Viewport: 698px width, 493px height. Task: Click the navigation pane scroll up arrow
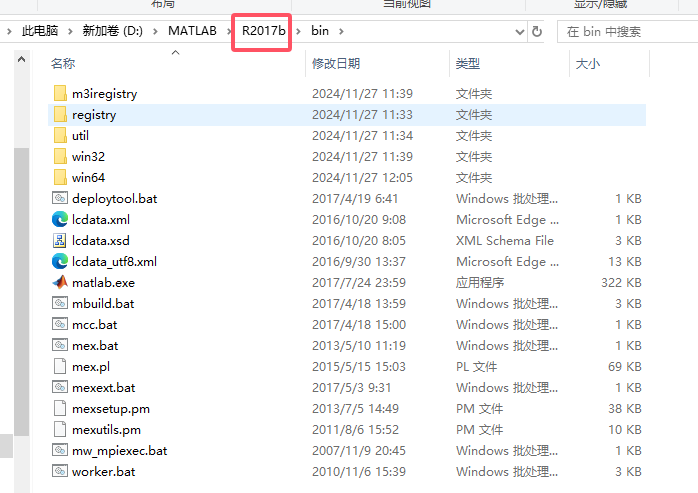[x=21, y=59]
